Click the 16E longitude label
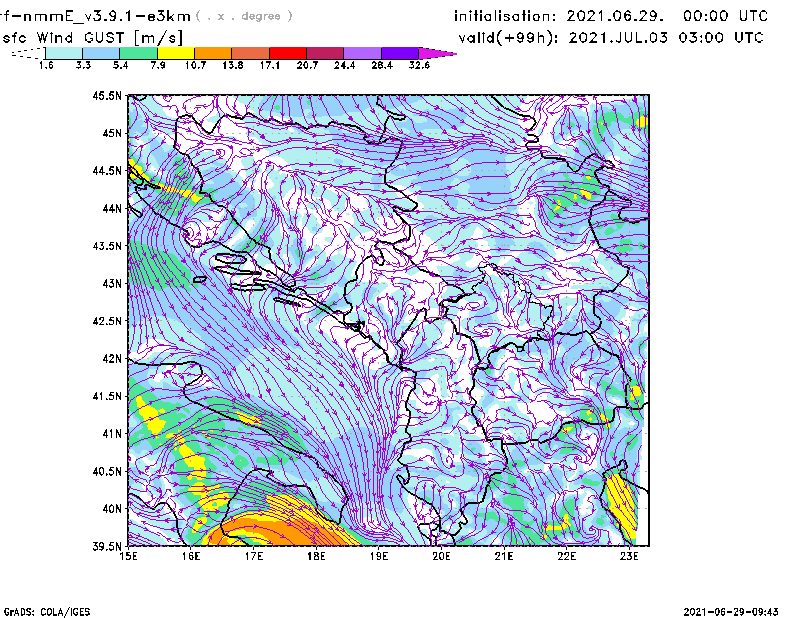This screenshot has height=618, width=800. pos(191,556)
